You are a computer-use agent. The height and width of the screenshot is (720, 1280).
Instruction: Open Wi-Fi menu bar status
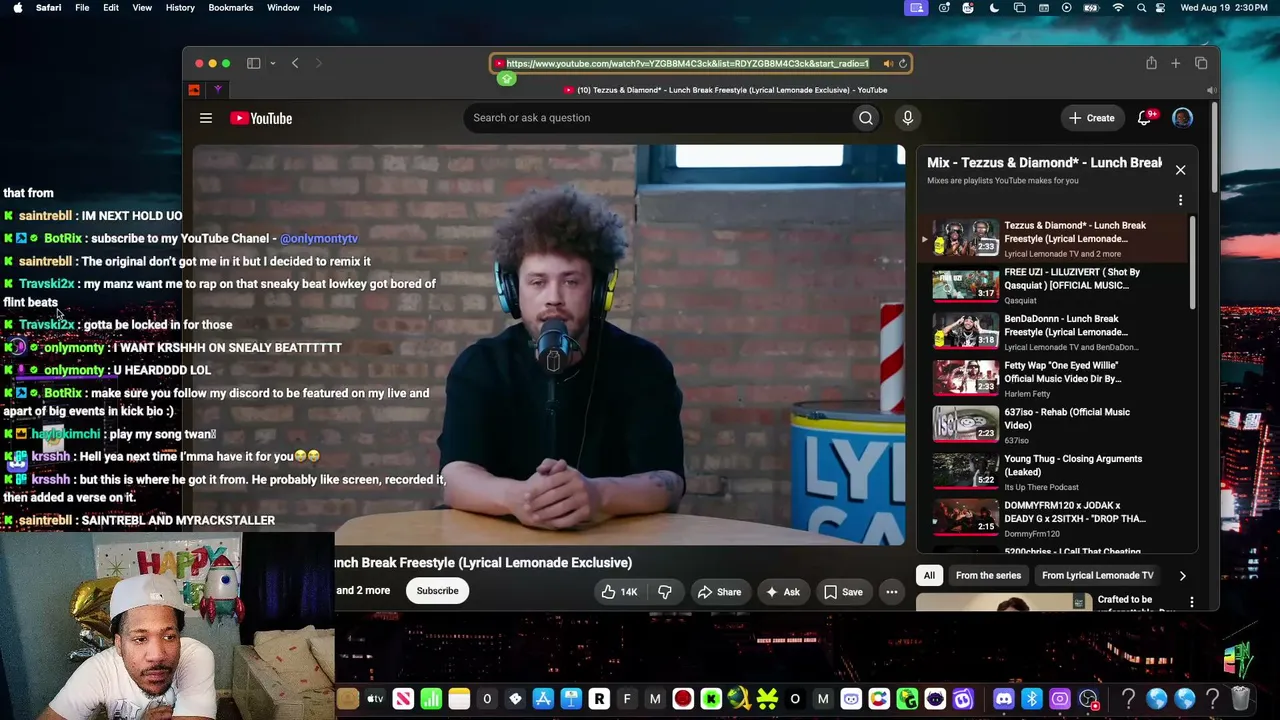pyautogui.click(x=1118, y=8)
